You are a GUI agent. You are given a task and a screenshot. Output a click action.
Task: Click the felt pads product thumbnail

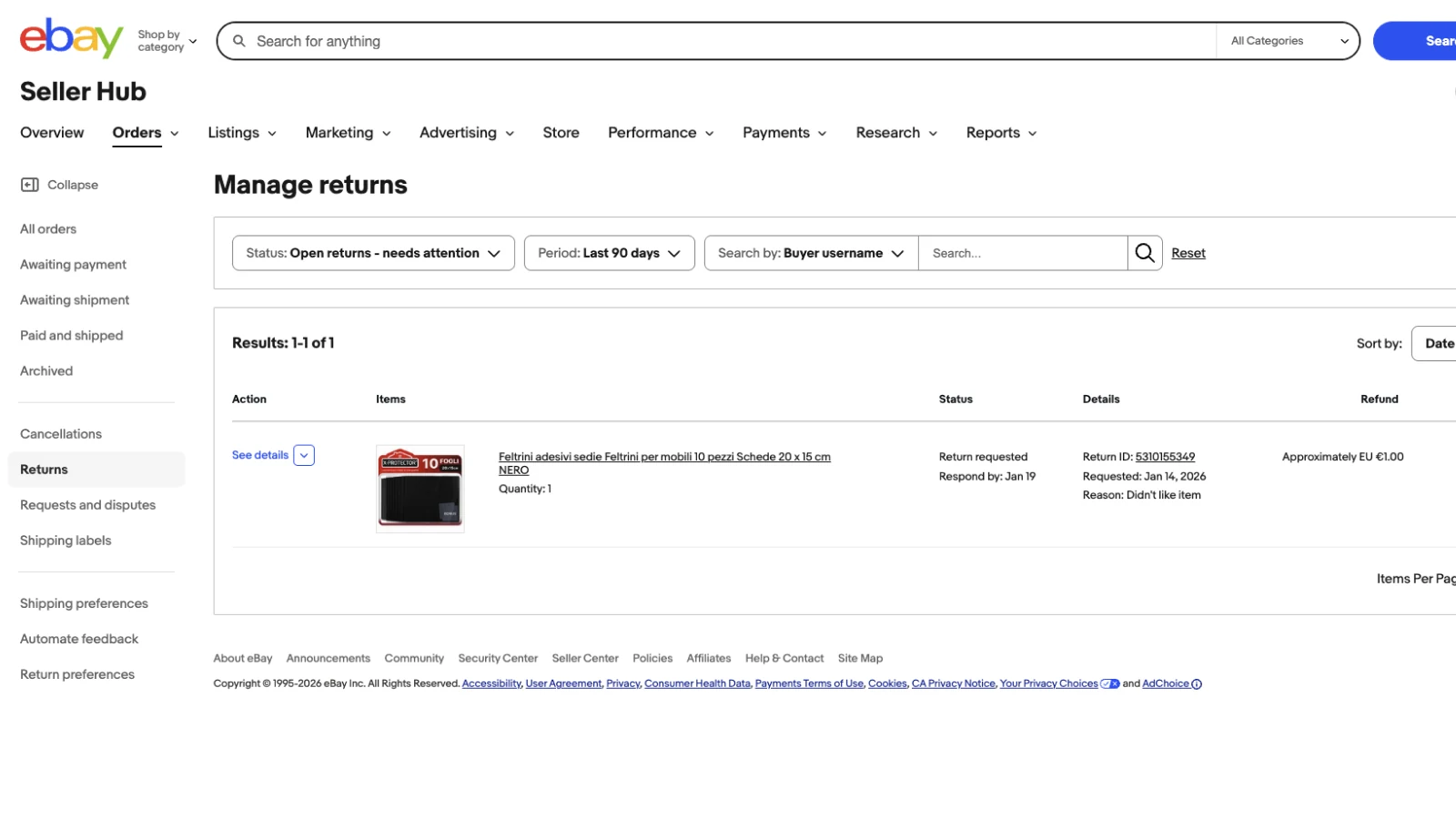[420, 489]
